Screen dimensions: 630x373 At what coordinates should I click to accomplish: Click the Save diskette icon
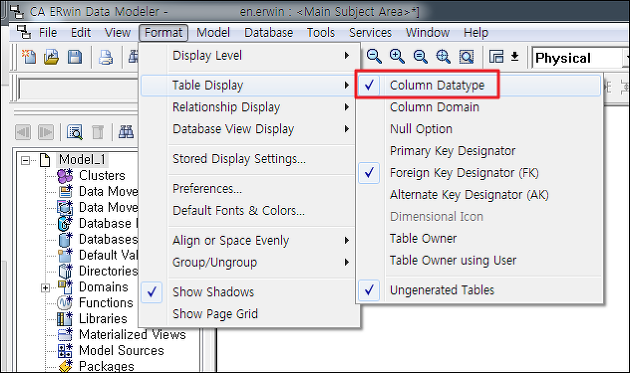[75, 57]
